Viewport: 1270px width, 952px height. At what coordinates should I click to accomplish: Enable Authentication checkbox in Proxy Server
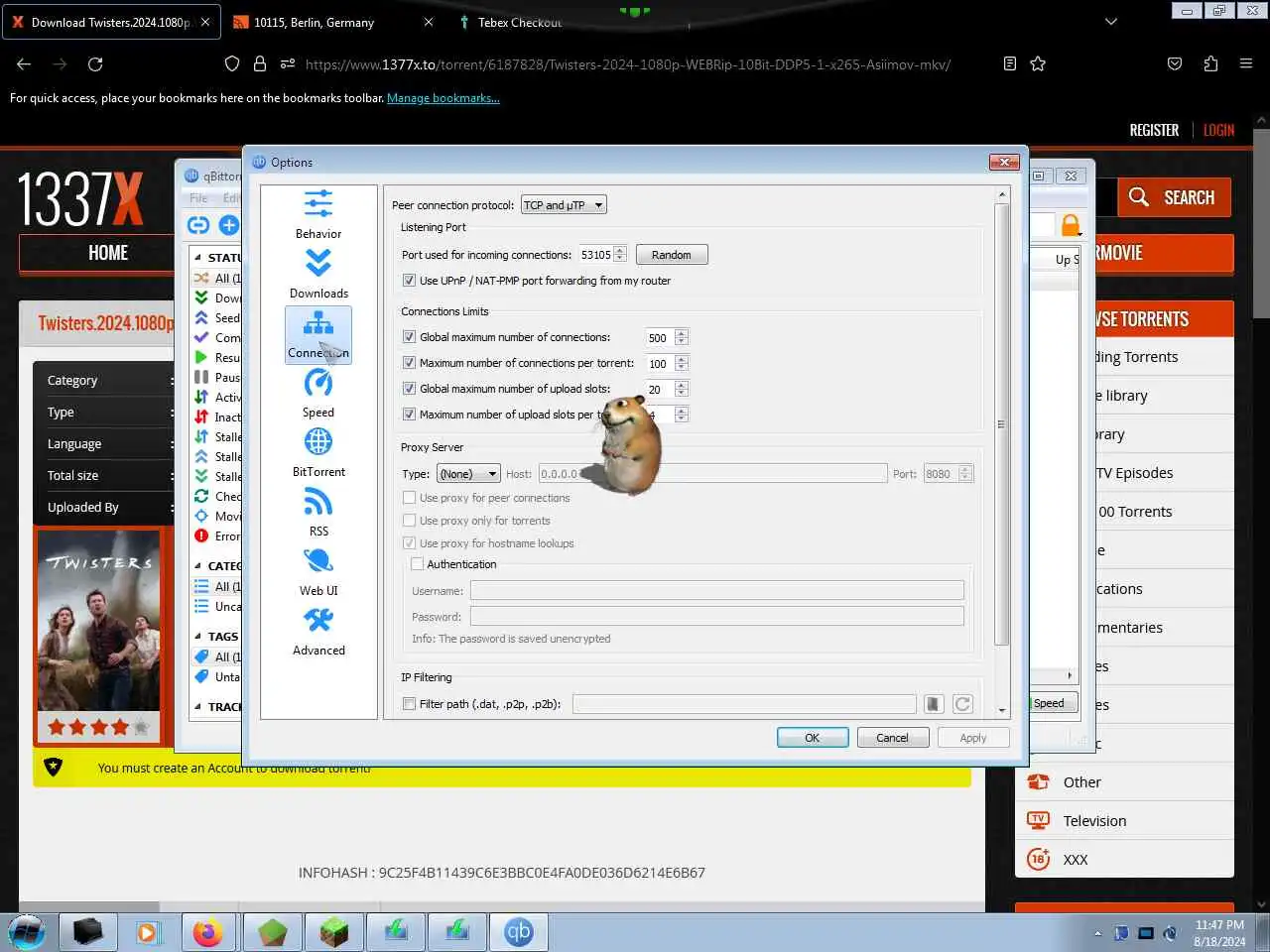pyautogui.click(x=418, y=564)
